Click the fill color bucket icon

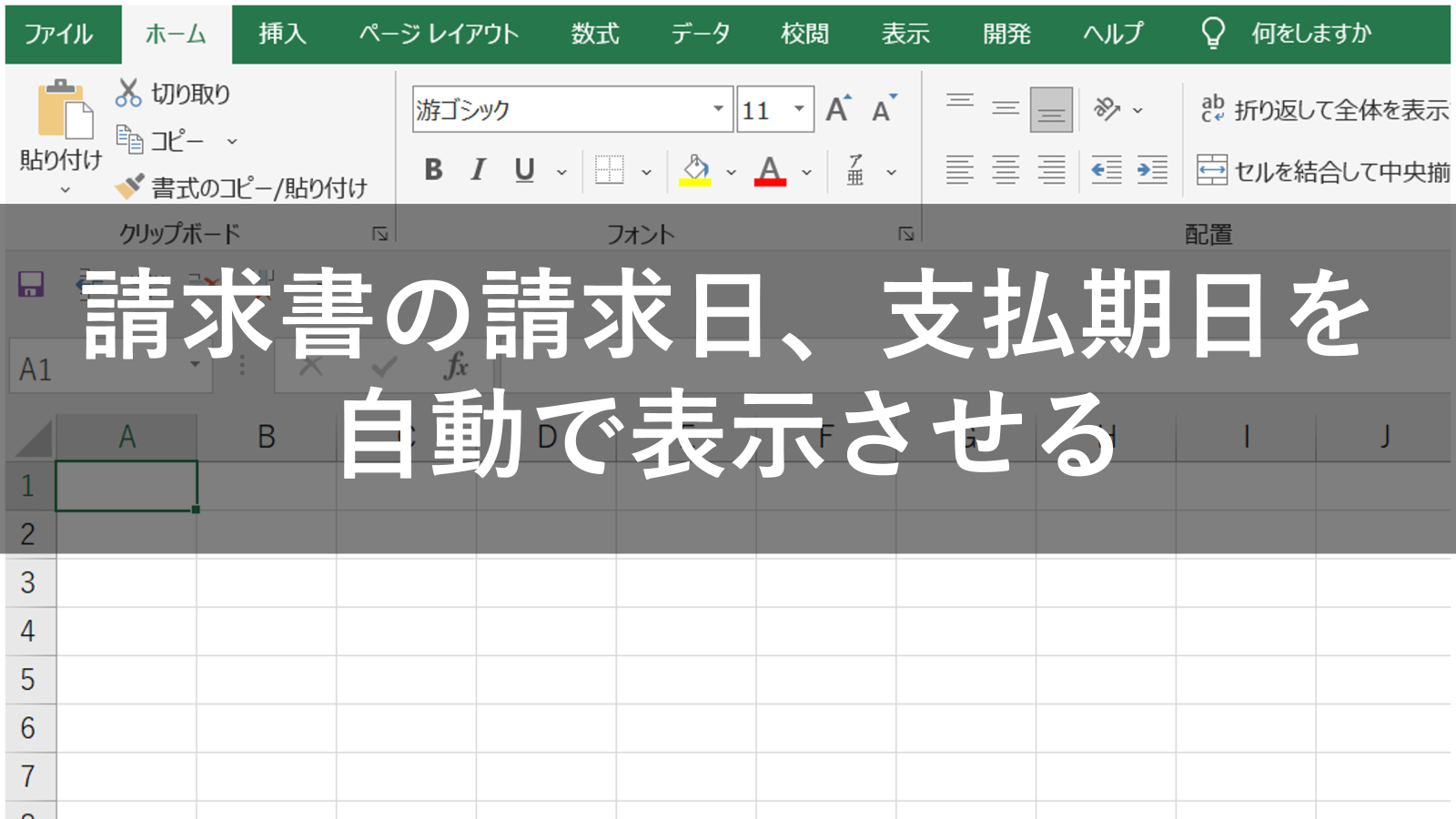[695, 169]
